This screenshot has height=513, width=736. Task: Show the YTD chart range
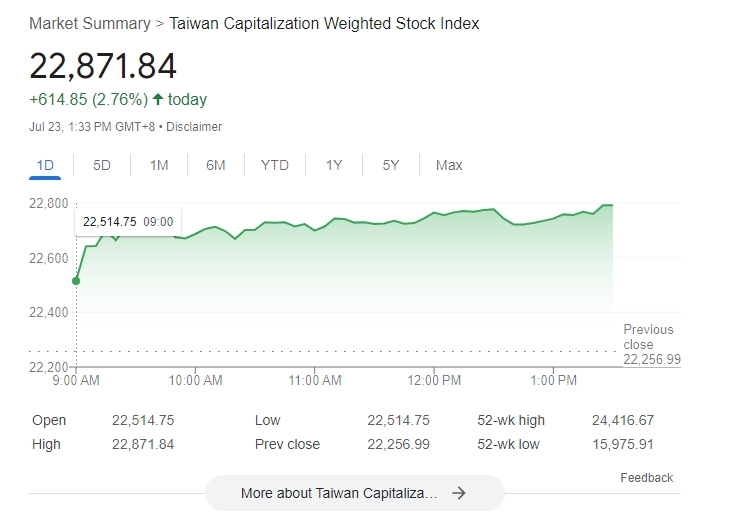coord(275,165)
